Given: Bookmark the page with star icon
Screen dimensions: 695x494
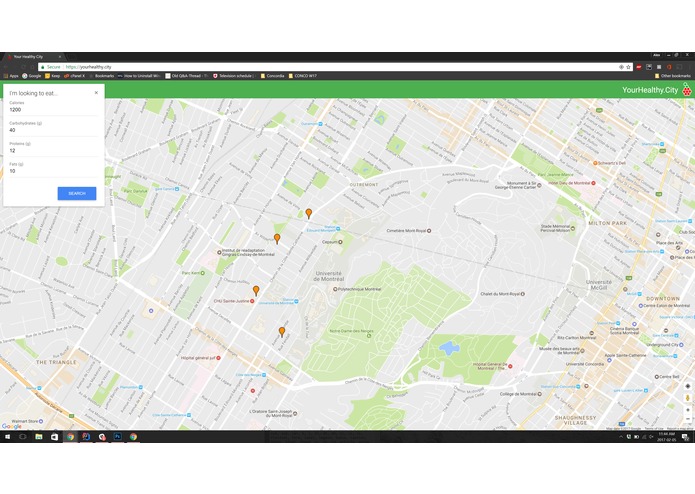Looking at the screenshot, I should [x=629, y=67].
